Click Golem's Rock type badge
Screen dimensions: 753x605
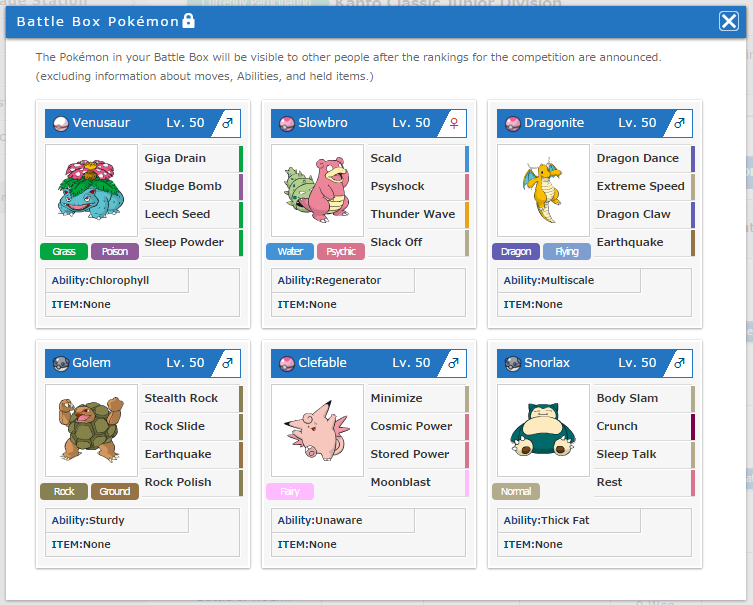[x=64, y=491]
